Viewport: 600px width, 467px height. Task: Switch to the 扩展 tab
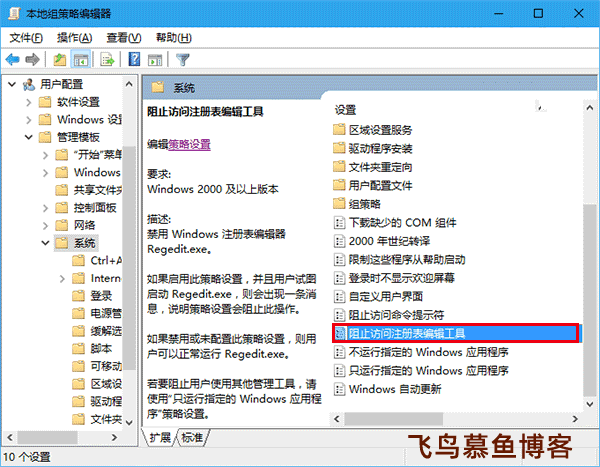pos(160,437)
